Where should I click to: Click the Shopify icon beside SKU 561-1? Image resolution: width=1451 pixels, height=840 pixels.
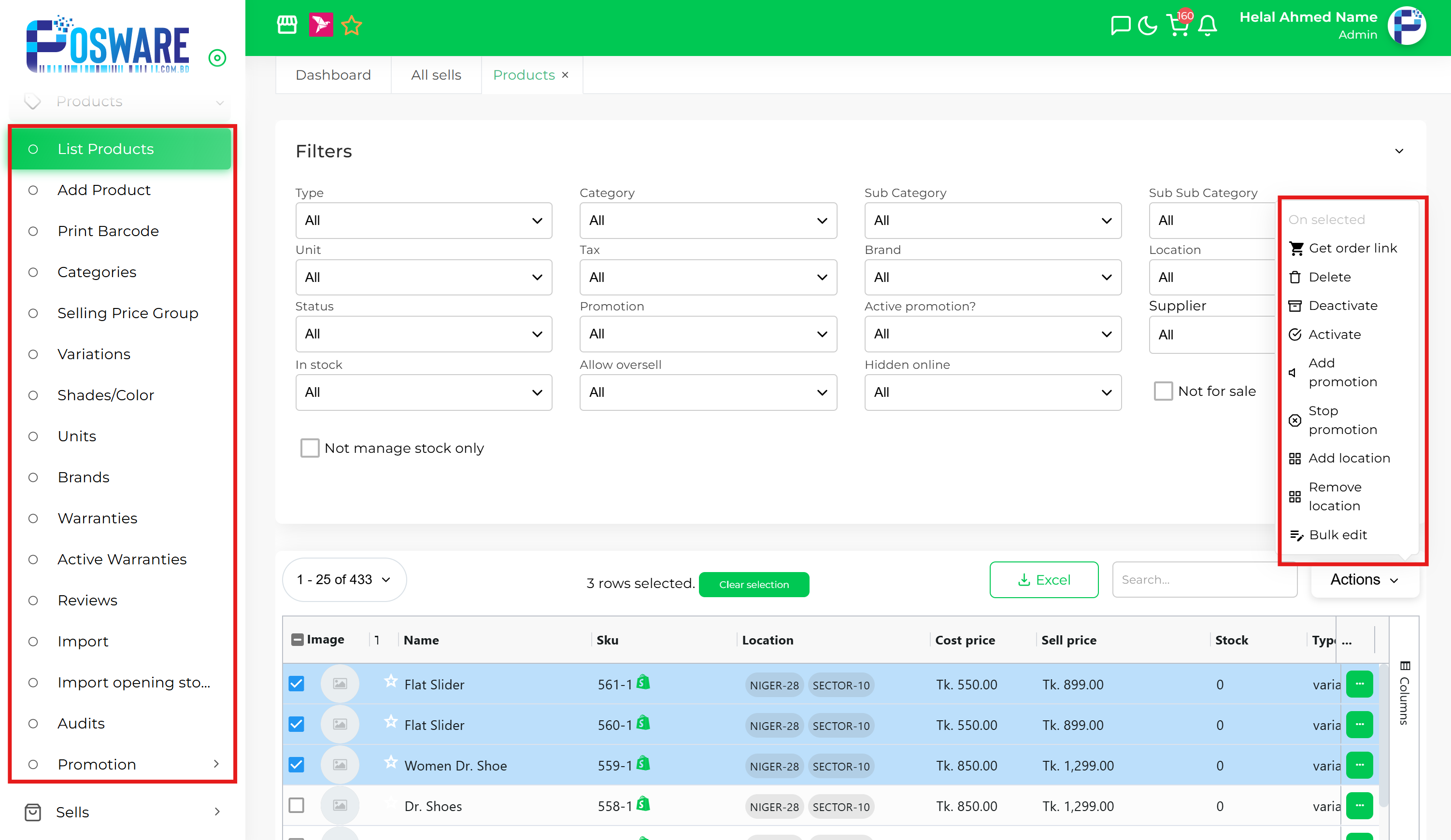pos(644,684)
